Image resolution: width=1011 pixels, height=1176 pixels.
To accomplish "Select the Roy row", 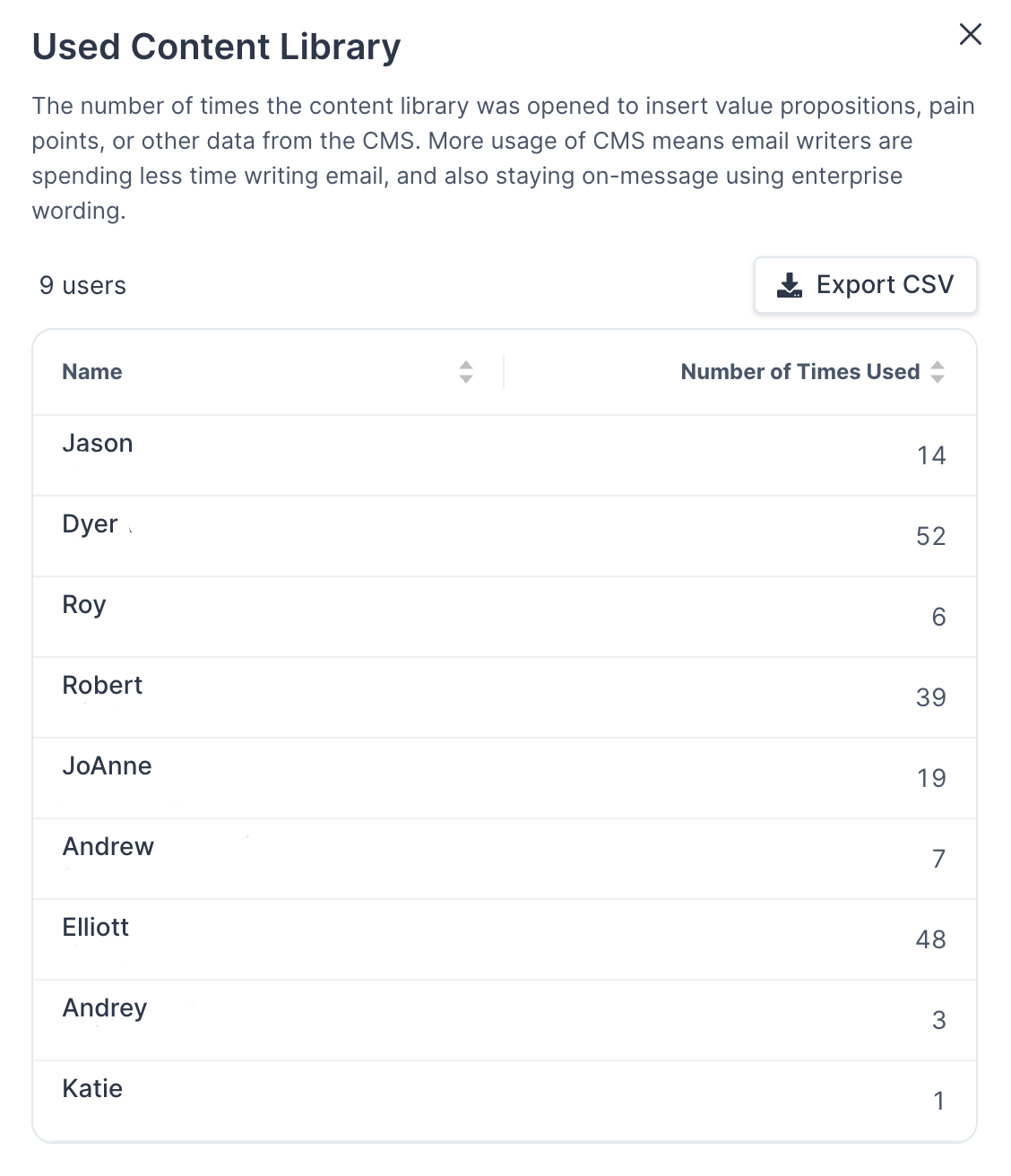I will (x=505, y=617).
